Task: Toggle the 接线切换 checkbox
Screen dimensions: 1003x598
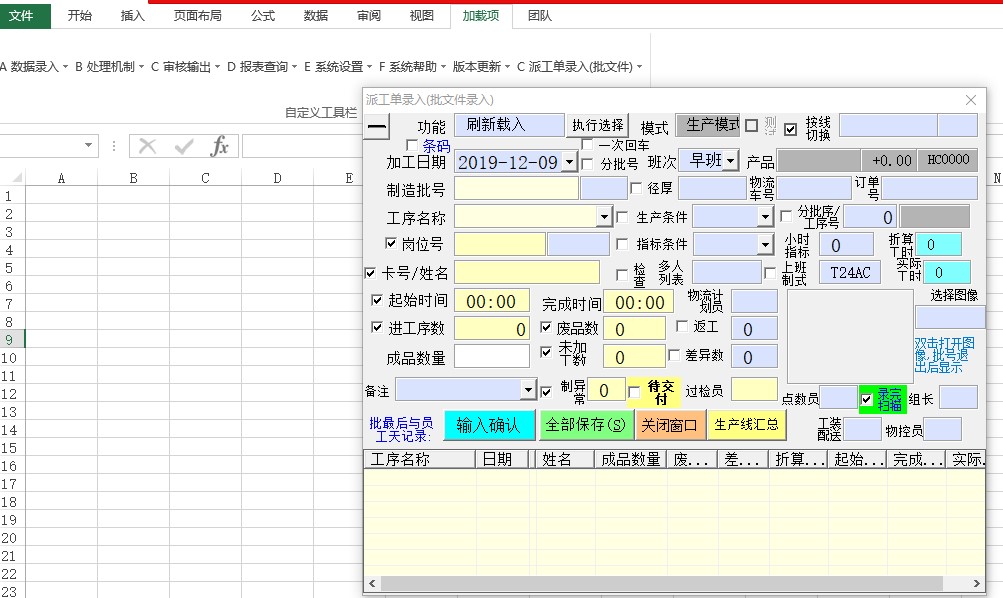Action: [791, 129]
